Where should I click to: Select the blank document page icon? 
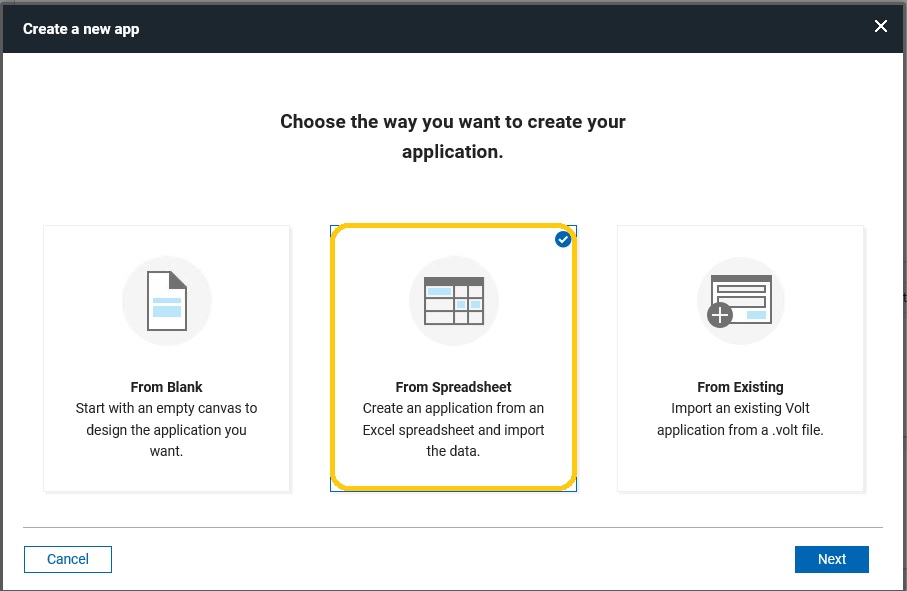tap(167, 301)
